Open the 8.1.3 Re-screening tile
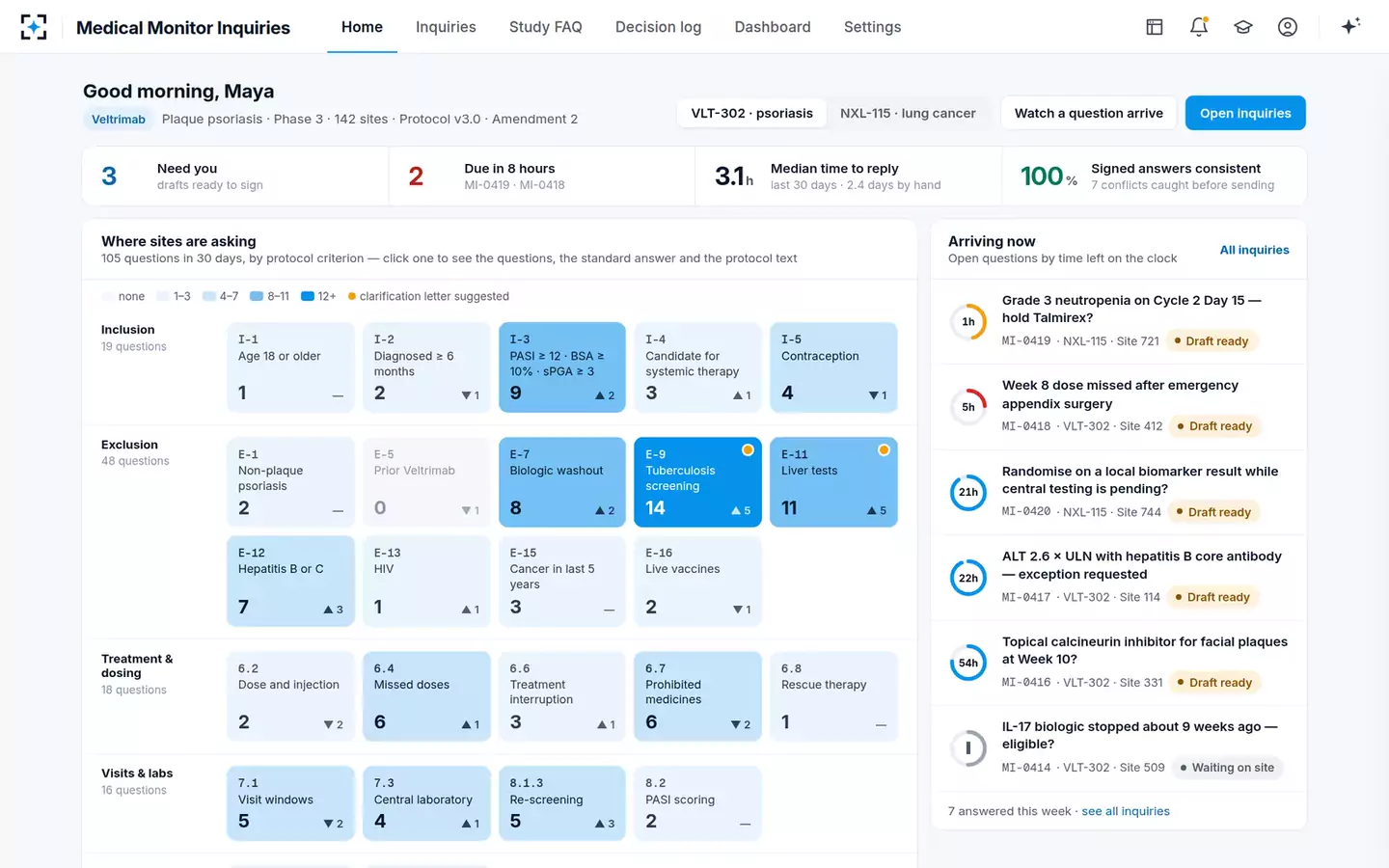 click(x=562, y=803)
